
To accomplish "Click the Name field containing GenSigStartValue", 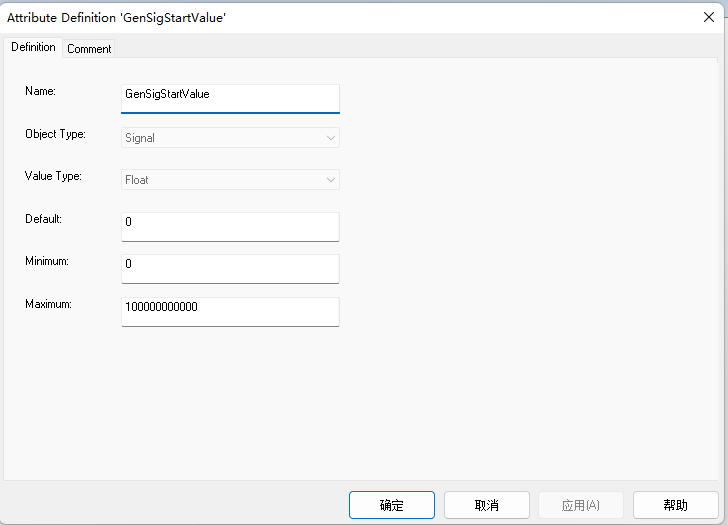I will click(x=230, y=98).
